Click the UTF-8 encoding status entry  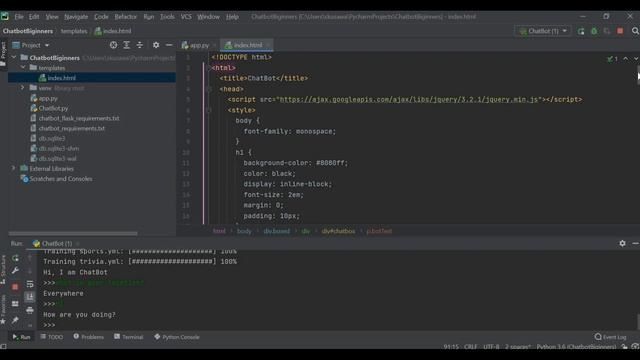(x=491, y=347)
